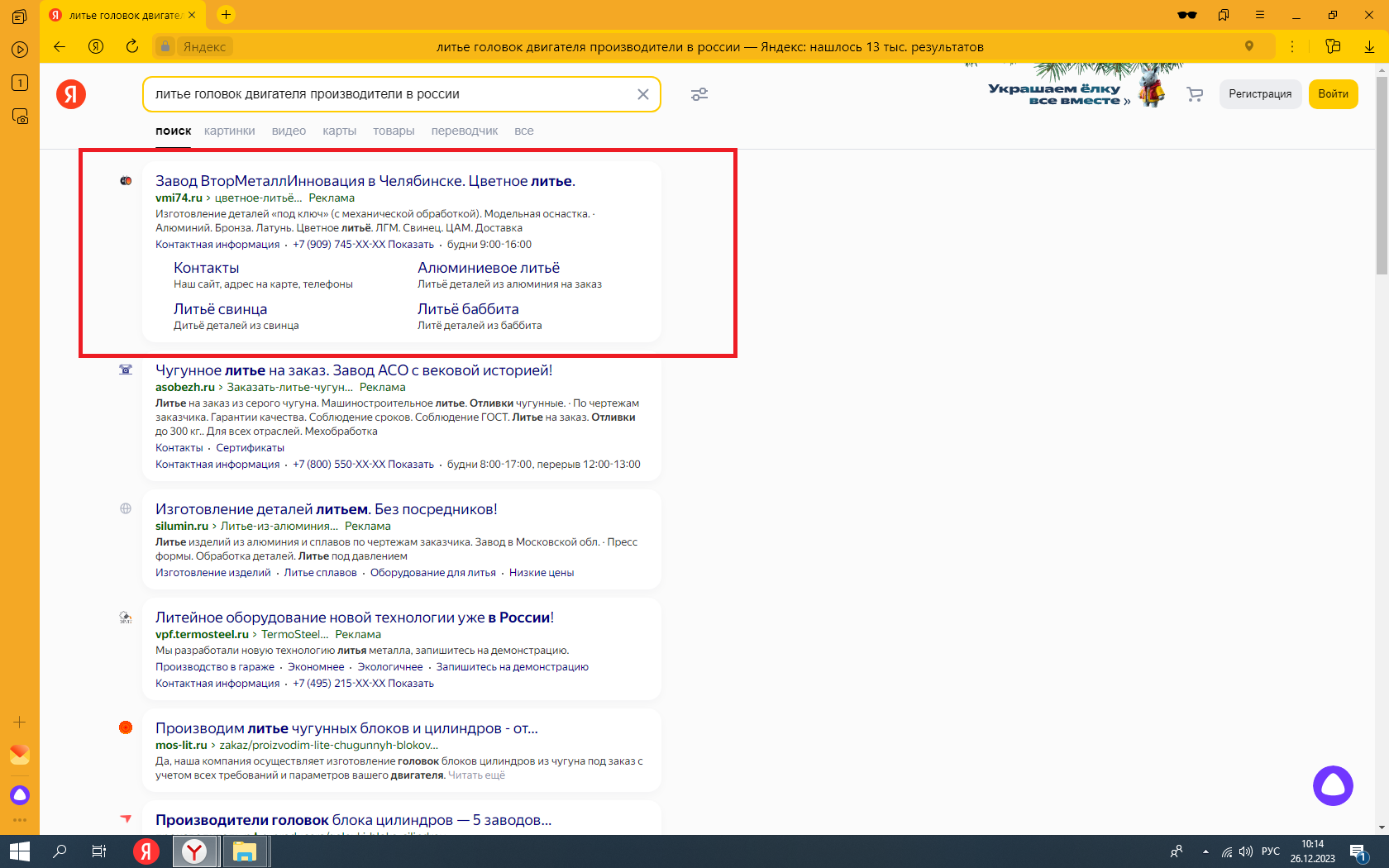Open the Контакты sitelink heading

point(207,268)
